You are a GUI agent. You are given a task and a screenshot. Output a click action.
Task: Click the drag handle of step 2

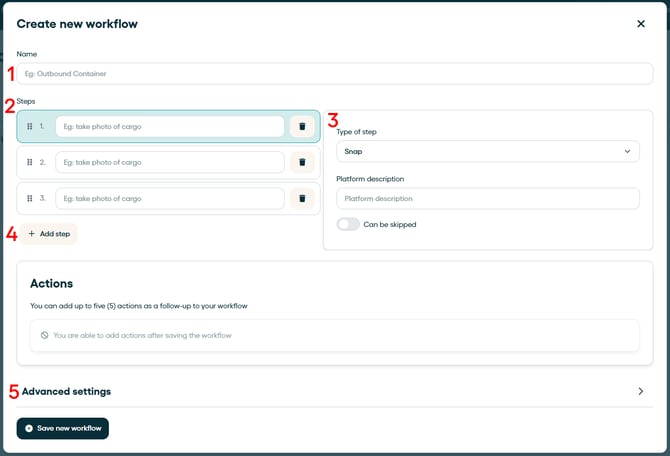click(30, 162)
